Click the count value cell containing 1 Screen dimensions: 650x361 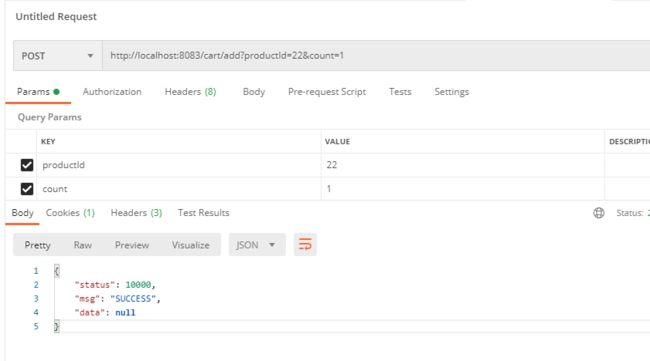(463, 189)
